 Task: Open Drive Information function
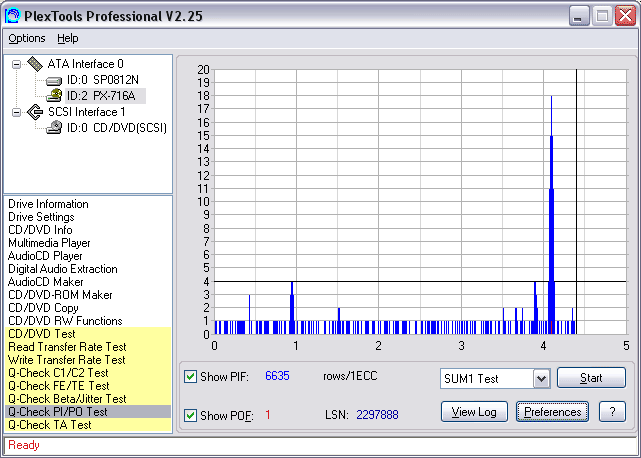(48, 204)
